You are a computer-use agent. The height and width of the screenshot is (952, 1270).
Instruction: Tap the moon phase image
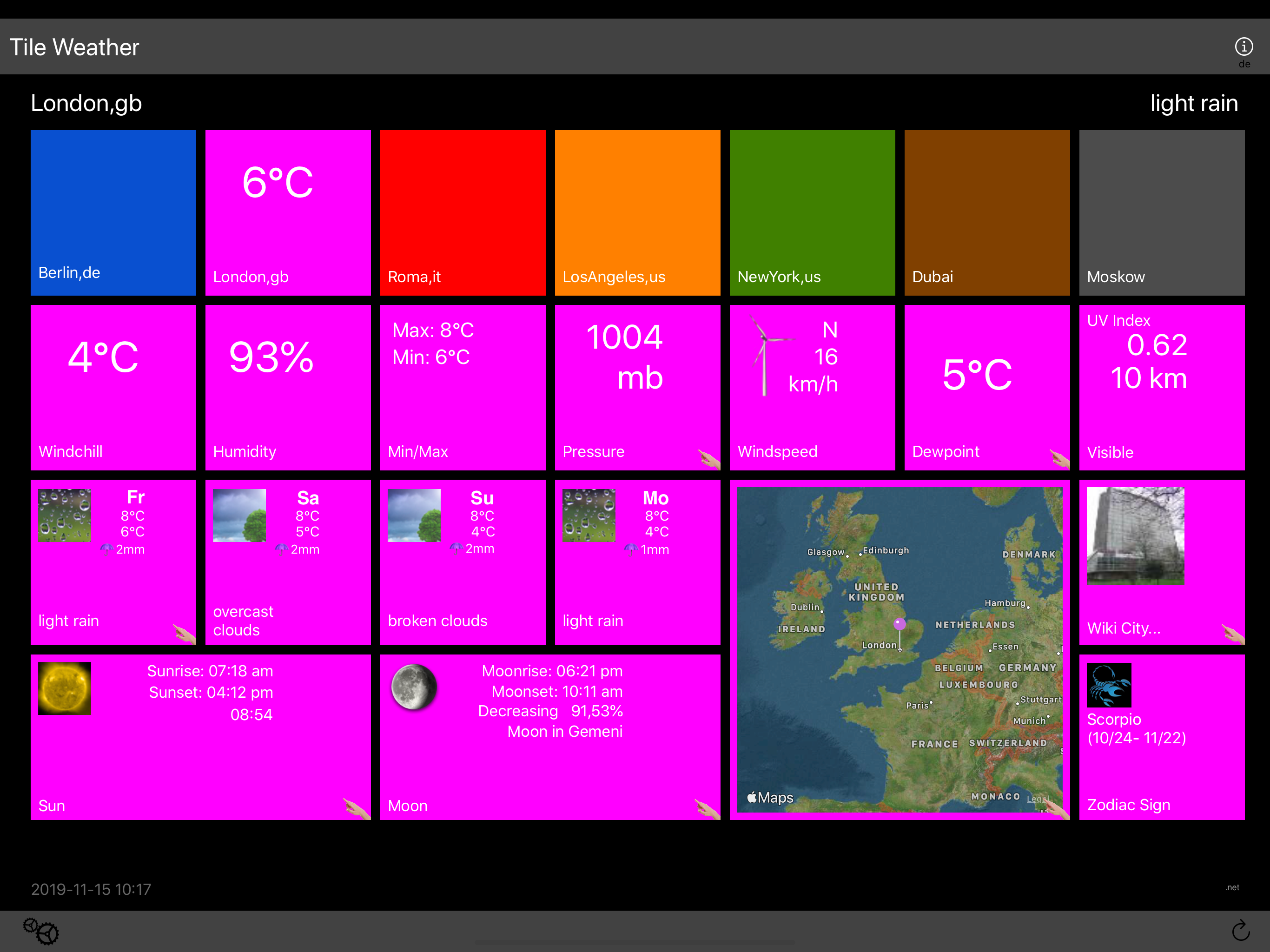tap(414, 687)
